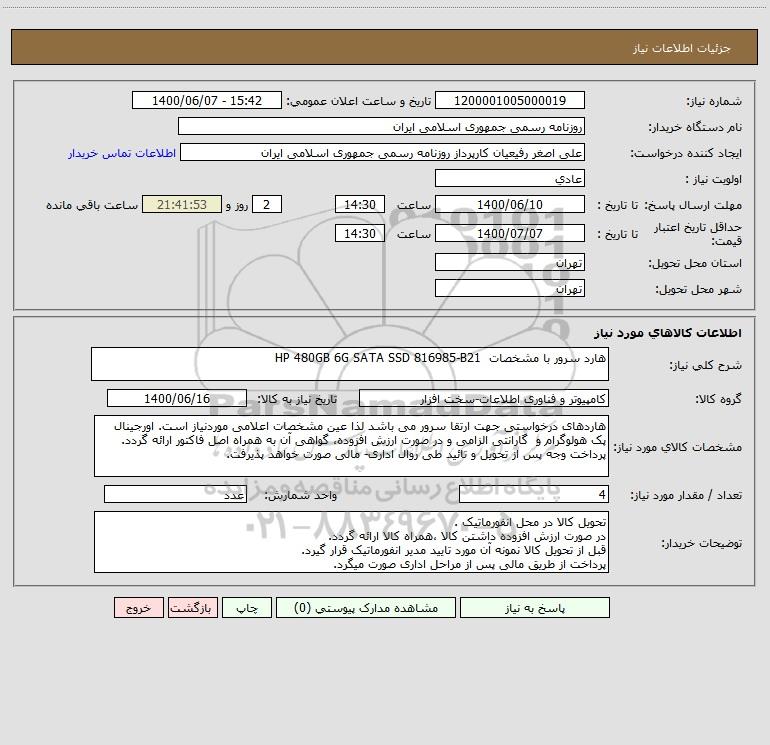Click the 'بازگشت' back button
Viewport: 770px width, 745px height.
(x=192, y=607)
